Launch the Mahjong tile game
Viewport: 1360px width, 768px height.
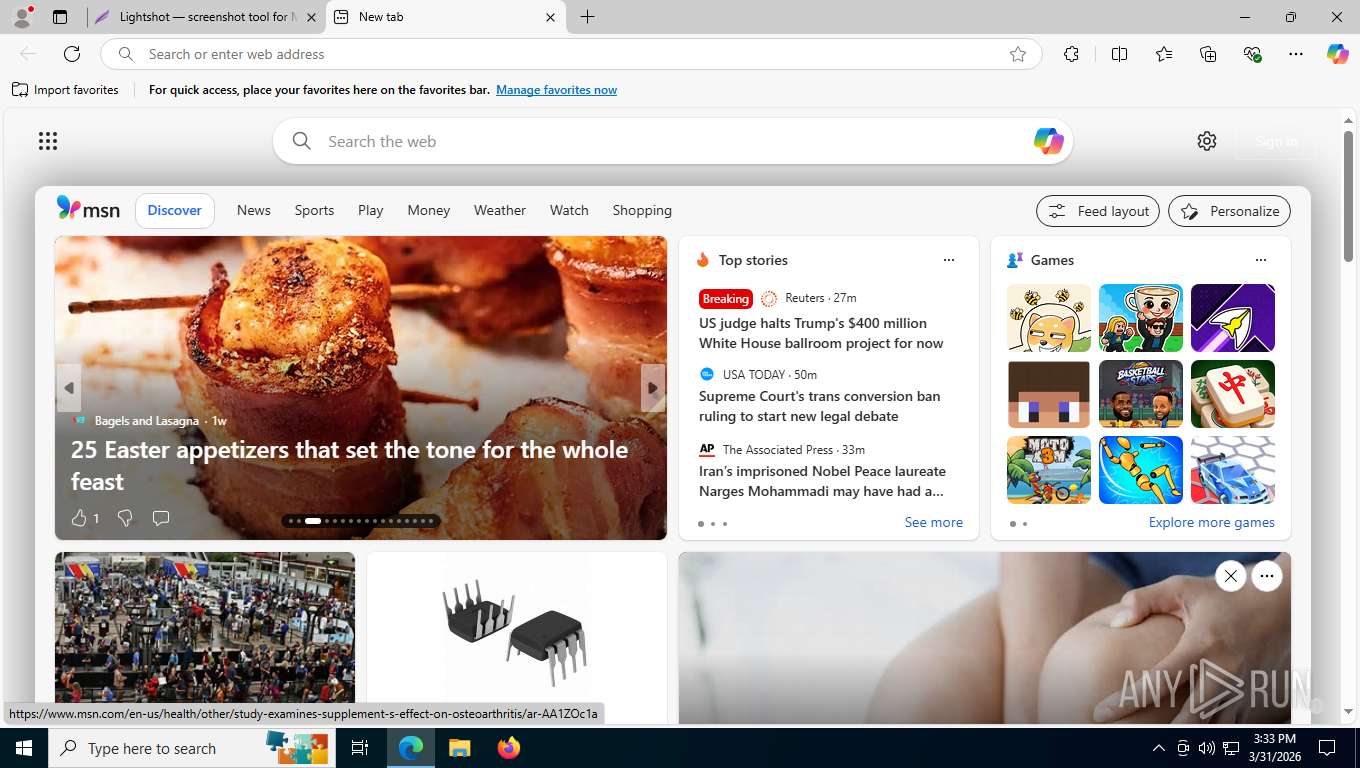[1233, 394]
